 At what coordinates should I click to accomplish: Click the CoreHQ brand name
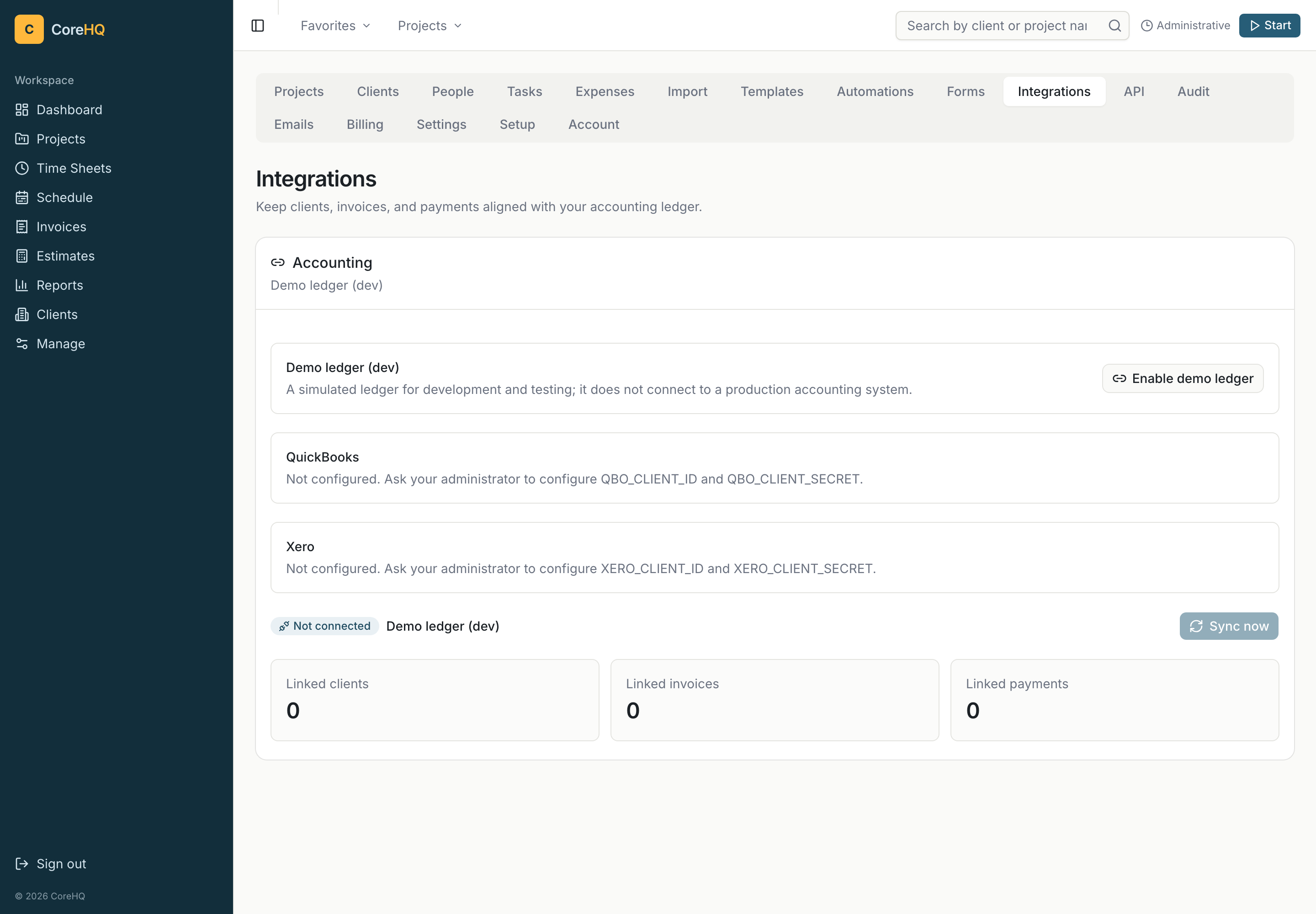pos(78,29)
